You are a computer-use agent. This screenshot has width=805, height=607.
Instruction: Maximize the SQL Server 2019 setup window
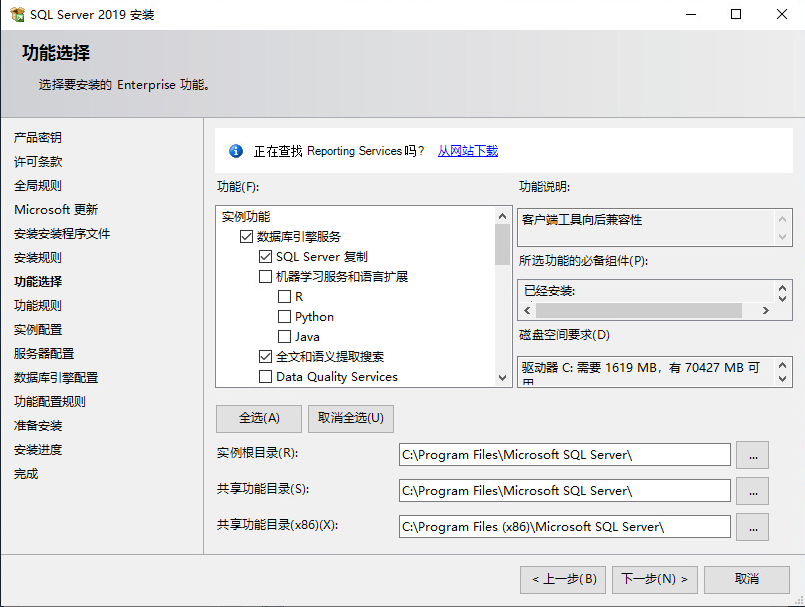(736, 14)
